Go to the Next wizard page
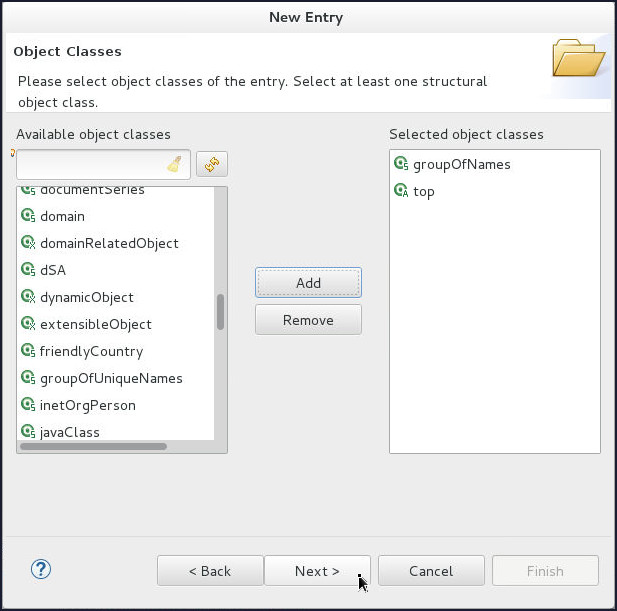Viewport: 617px width, 611px height. tap(317, 571)
